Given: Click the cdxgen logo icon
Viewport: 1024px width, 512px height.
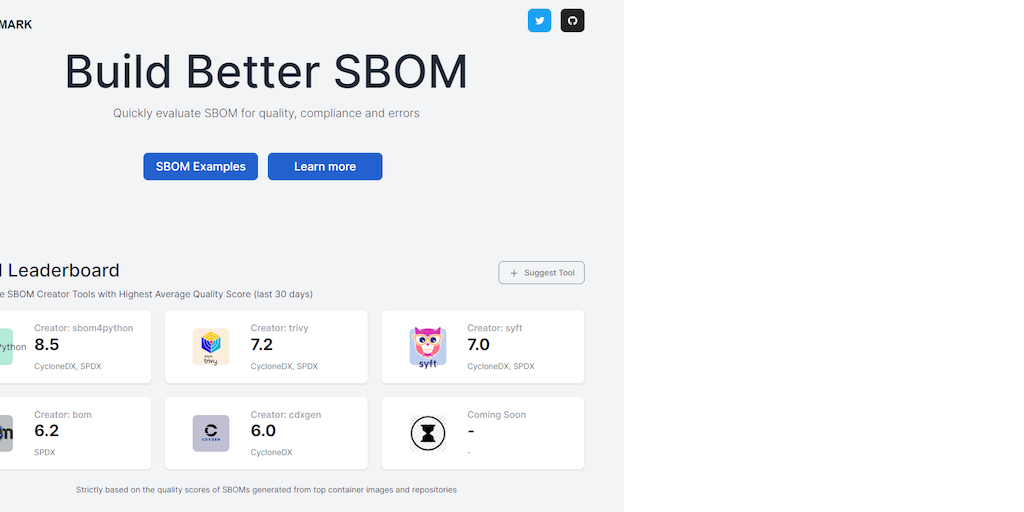Looking at the screenshot, I should click(x=211, y=433).
